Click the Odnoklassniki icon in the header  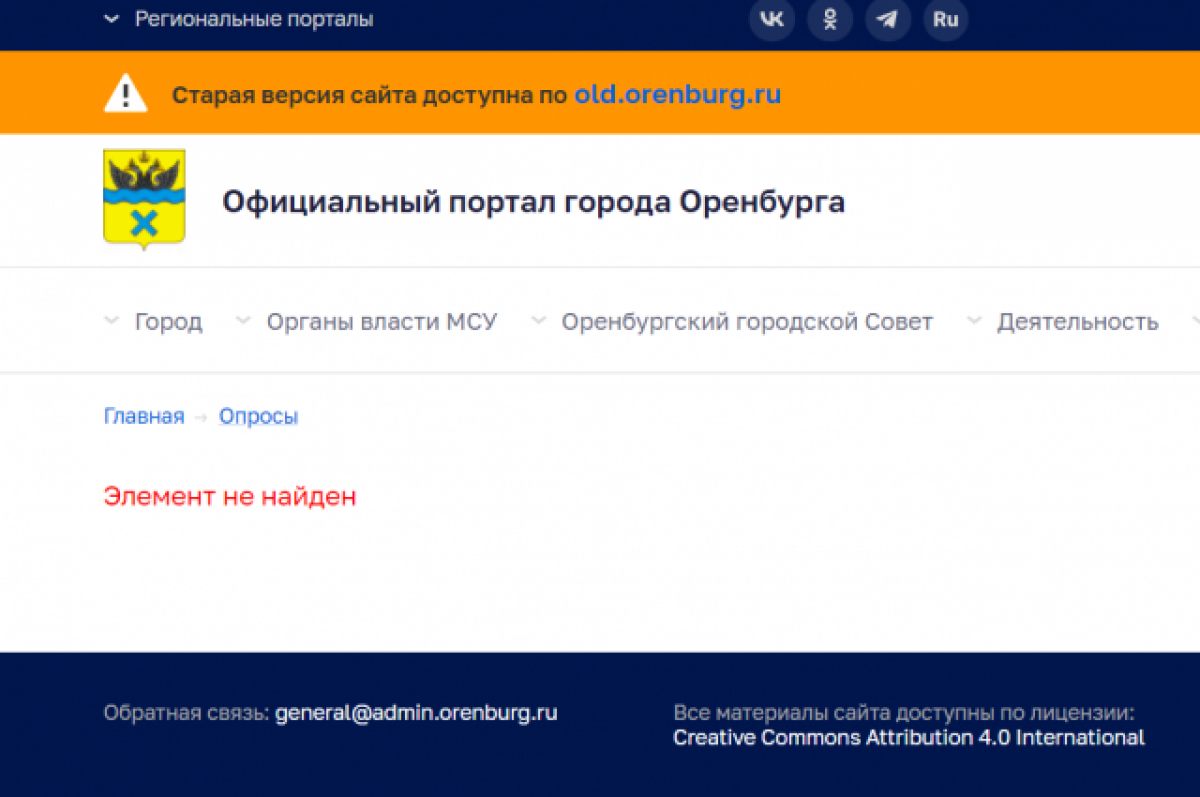tap(829, 19)
